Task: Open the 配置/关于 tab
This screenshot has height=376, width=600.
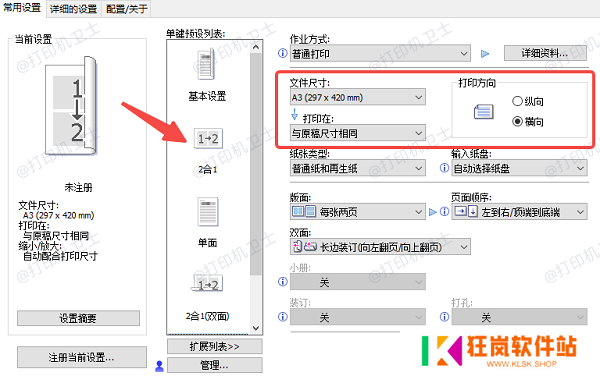Action: coord(126,9)
